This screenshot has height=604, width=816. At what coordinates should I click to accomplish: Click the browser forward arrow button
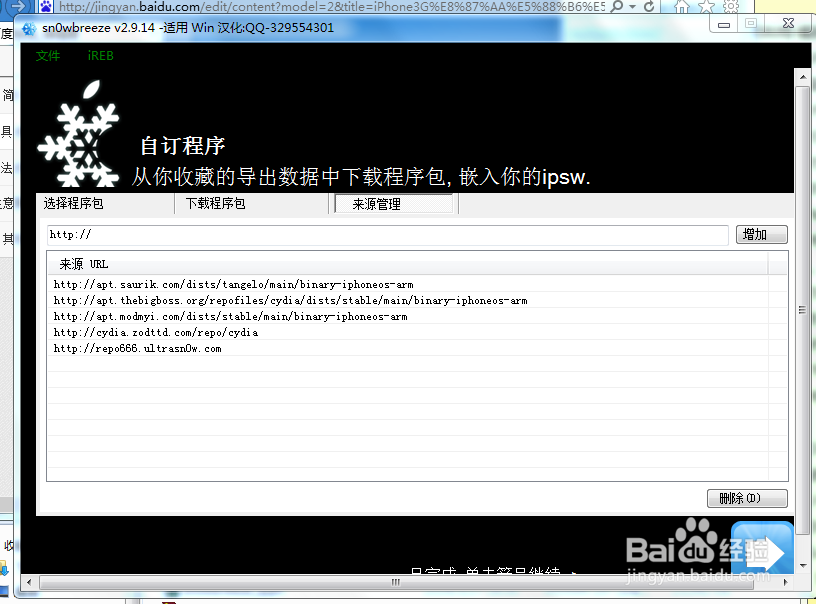[x=18, y=6]
